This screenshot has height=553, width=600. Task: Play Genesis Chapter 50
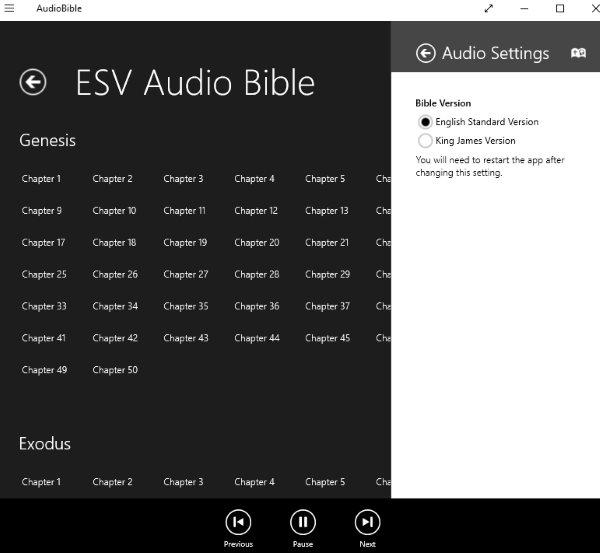pos(115,370)
